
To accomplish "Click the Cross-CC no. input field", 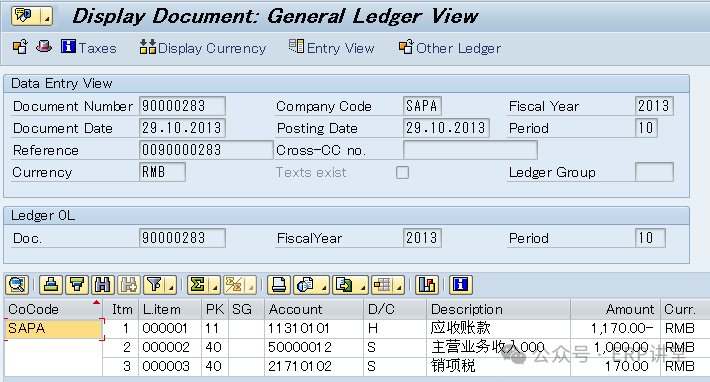I will point(470,150).
